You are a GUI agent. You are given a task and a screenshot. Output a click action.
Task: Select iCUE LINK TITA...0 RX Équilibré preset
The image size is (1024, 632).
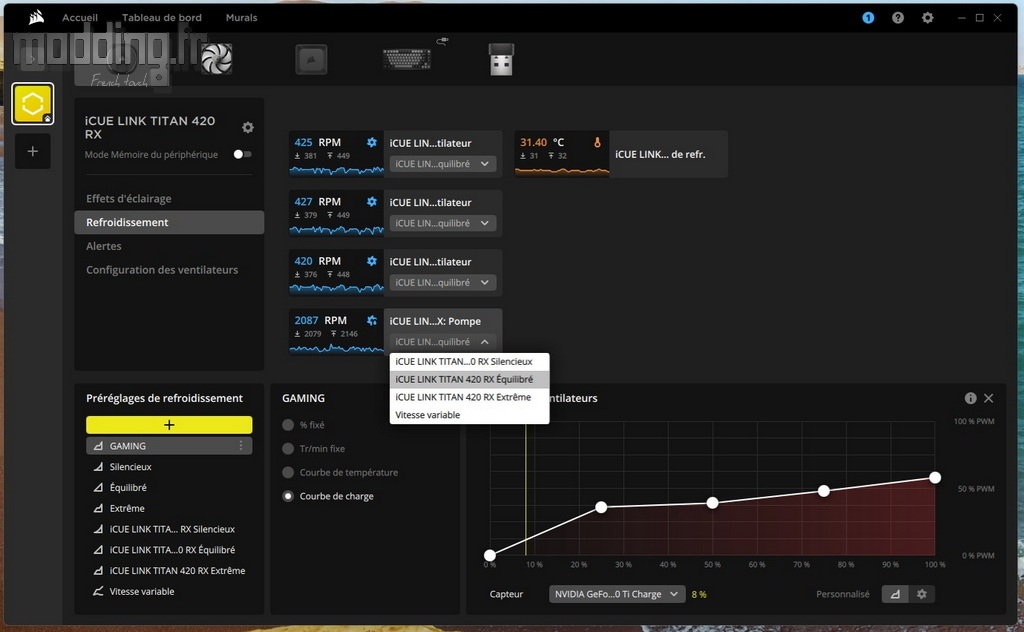[169, 550]
